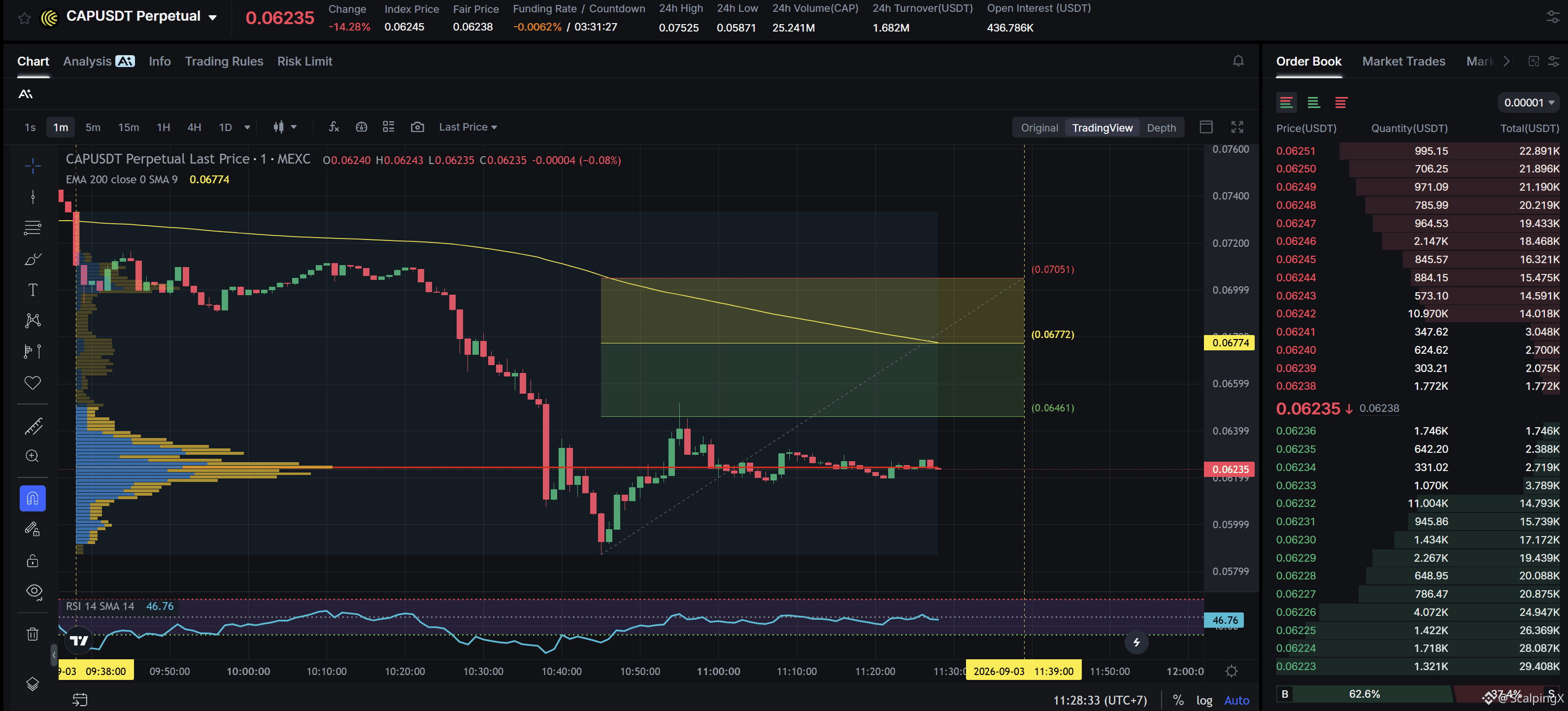This screenshot has width=1568, height=711.
Task: Click the price alert bell icon
Action: pyautogui.click(x=1237, y=61)
